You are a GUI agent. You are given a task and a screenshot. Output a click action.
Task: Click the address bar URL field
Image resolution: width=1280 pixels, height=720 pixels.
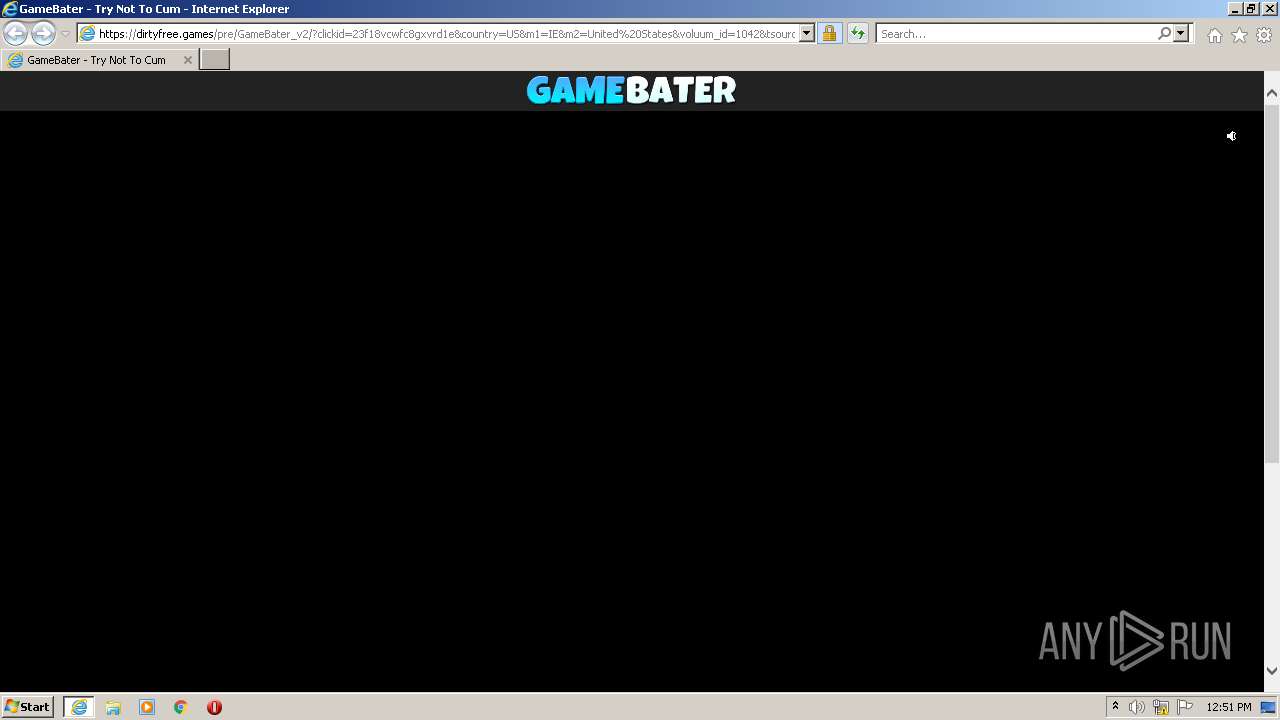(x=446, y=34)
